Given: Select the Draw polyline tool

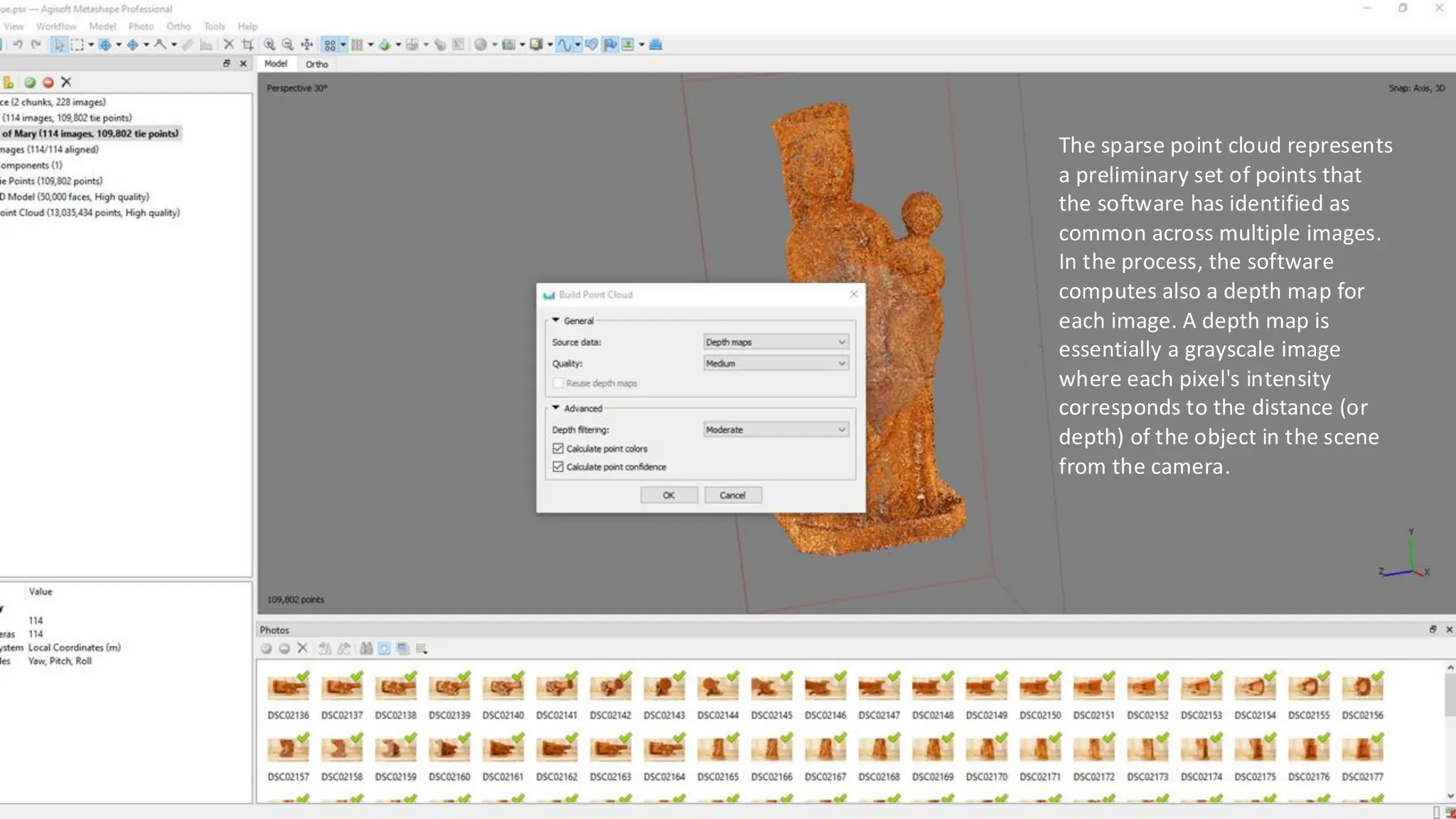Looking at the screenshot, I should point(160,45).
